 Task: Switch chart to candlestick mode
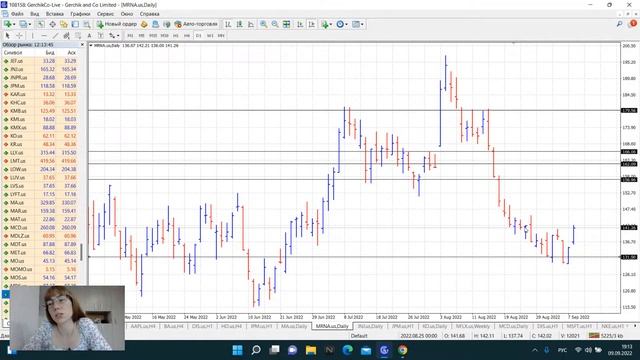240,24
